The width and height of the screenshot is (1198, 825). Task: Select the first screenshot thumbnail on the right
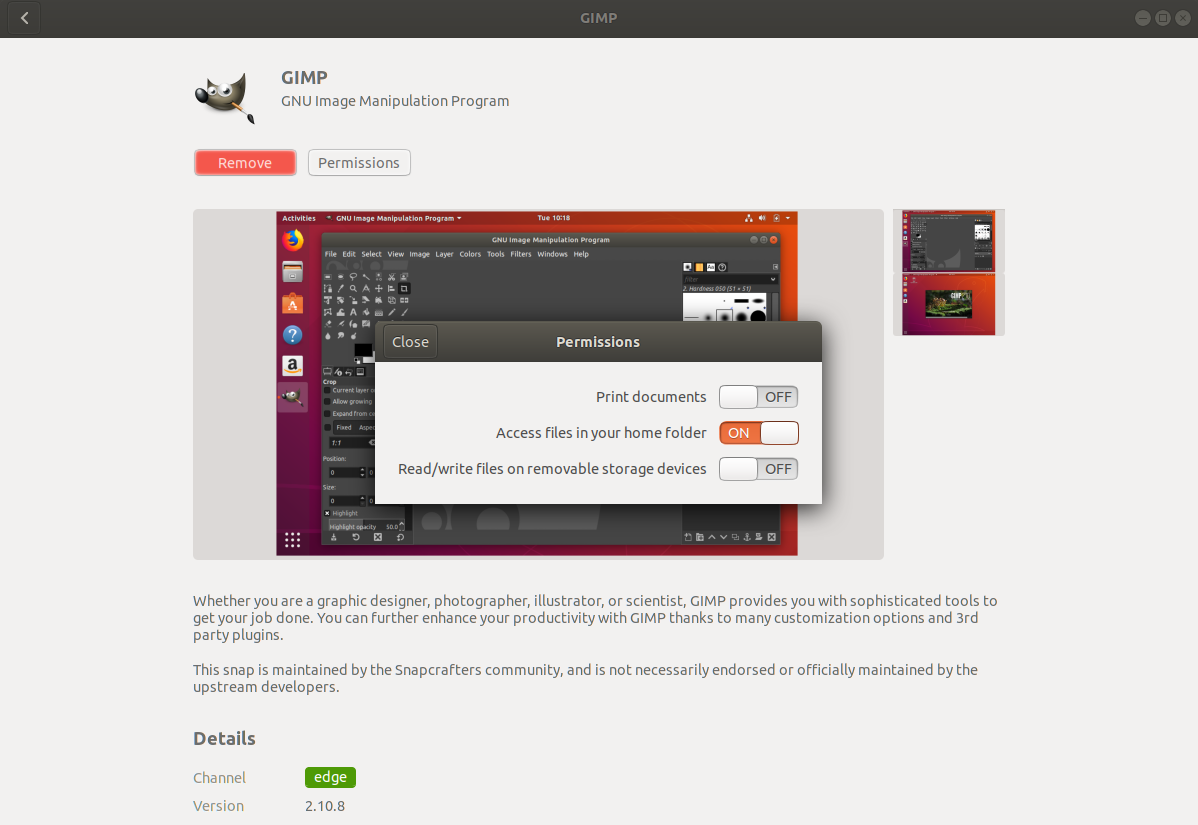pyautogui.click(x=949, y=241)
